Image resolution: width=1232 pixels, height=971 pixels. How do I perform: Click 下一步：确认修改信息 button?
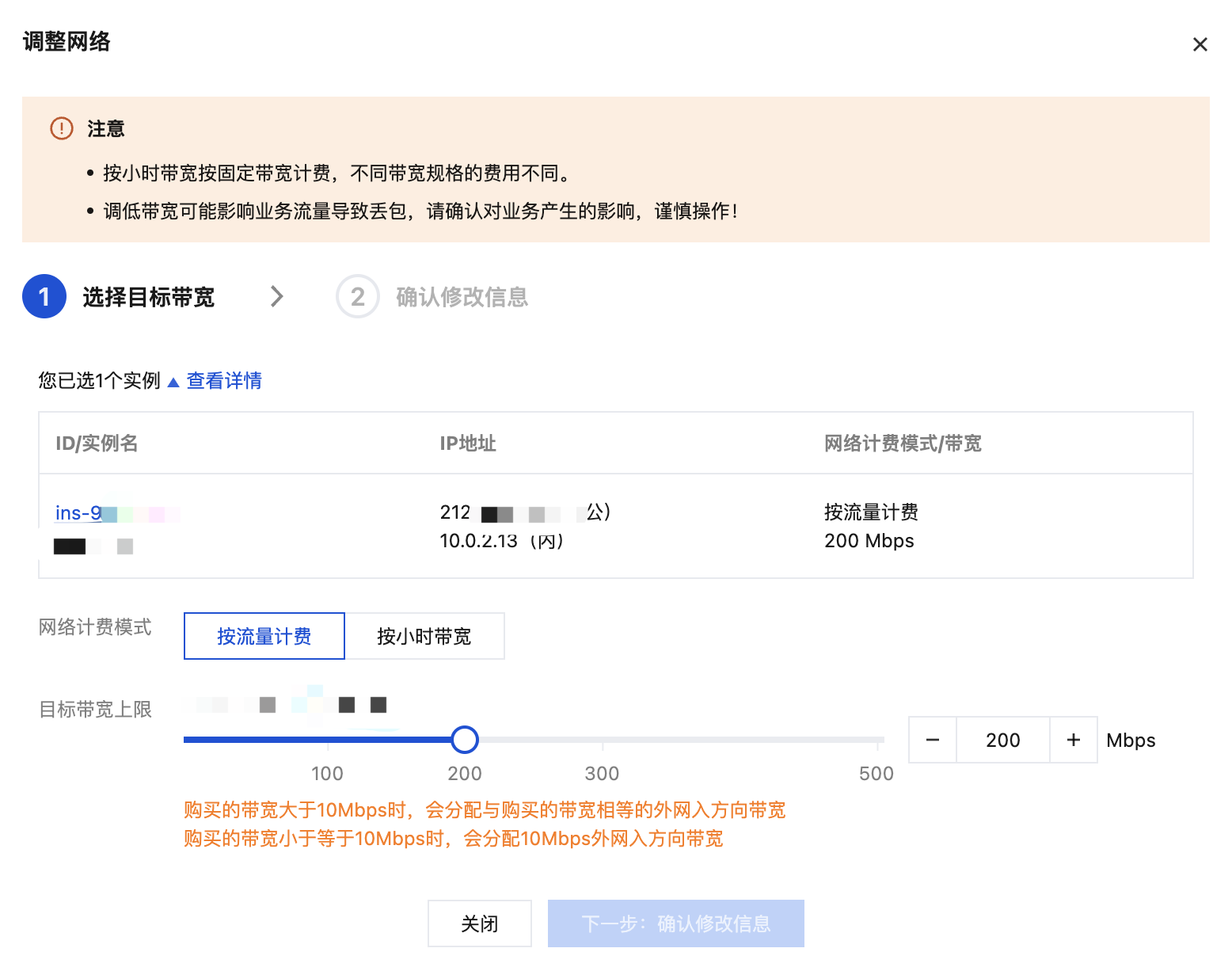[x=676, y=923]
